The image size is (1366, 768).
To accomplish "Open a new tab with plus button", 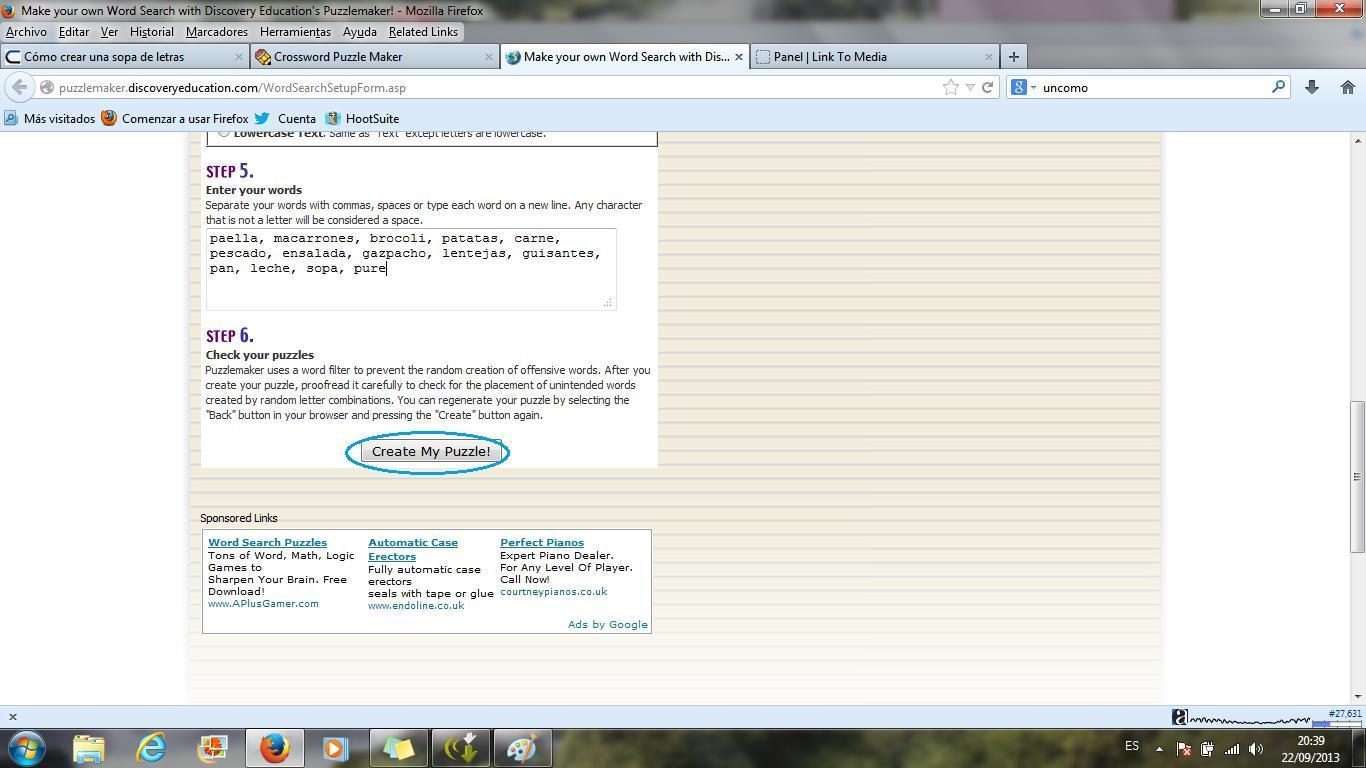I will pyautogui.click(x=1013, y=57).
